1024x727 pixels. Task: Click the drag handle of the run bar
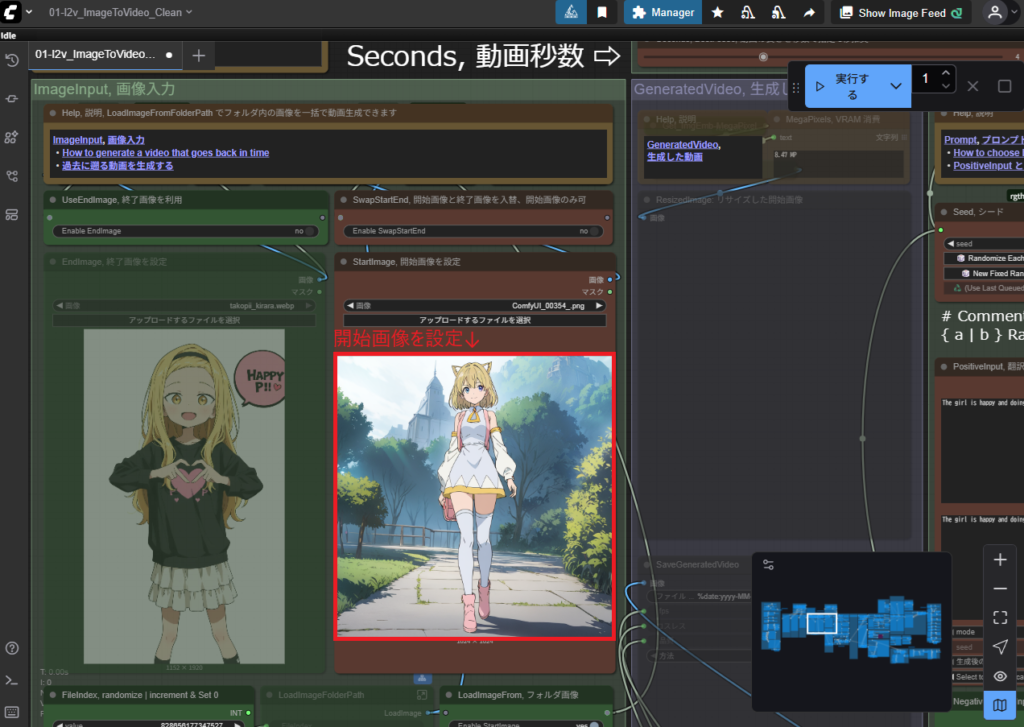[x=796, y=87]
